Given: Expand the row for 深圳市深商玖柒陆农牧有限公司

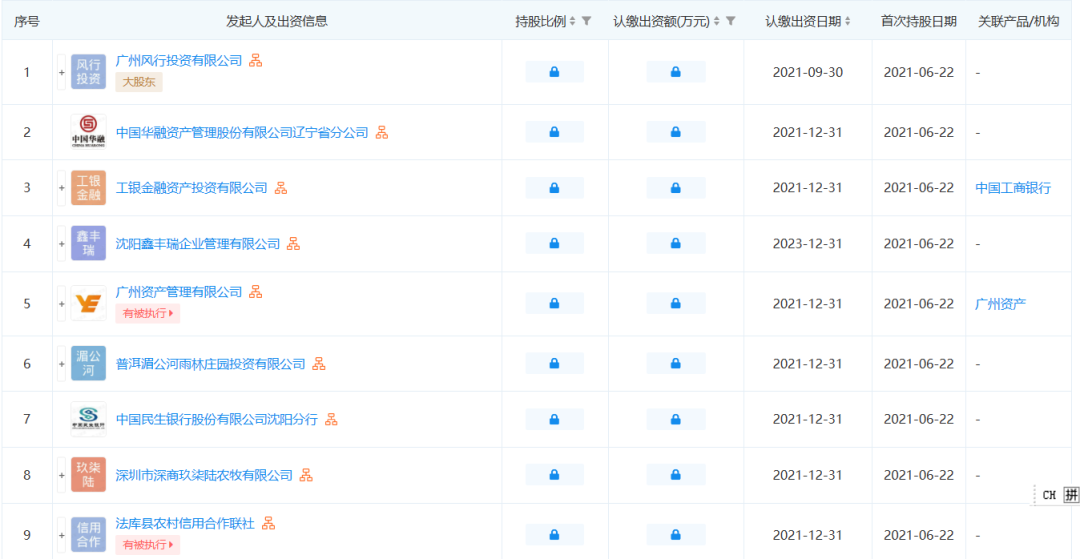Looking at the screenshot, I should [61, 475].
